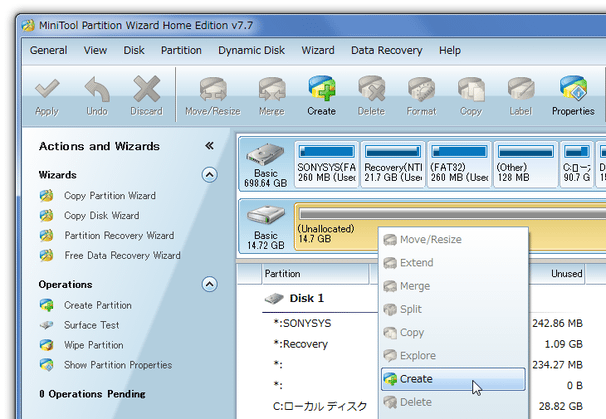Open the Data Recovery menu
This screenshot has width=606, height=419.
coord(386,50)
